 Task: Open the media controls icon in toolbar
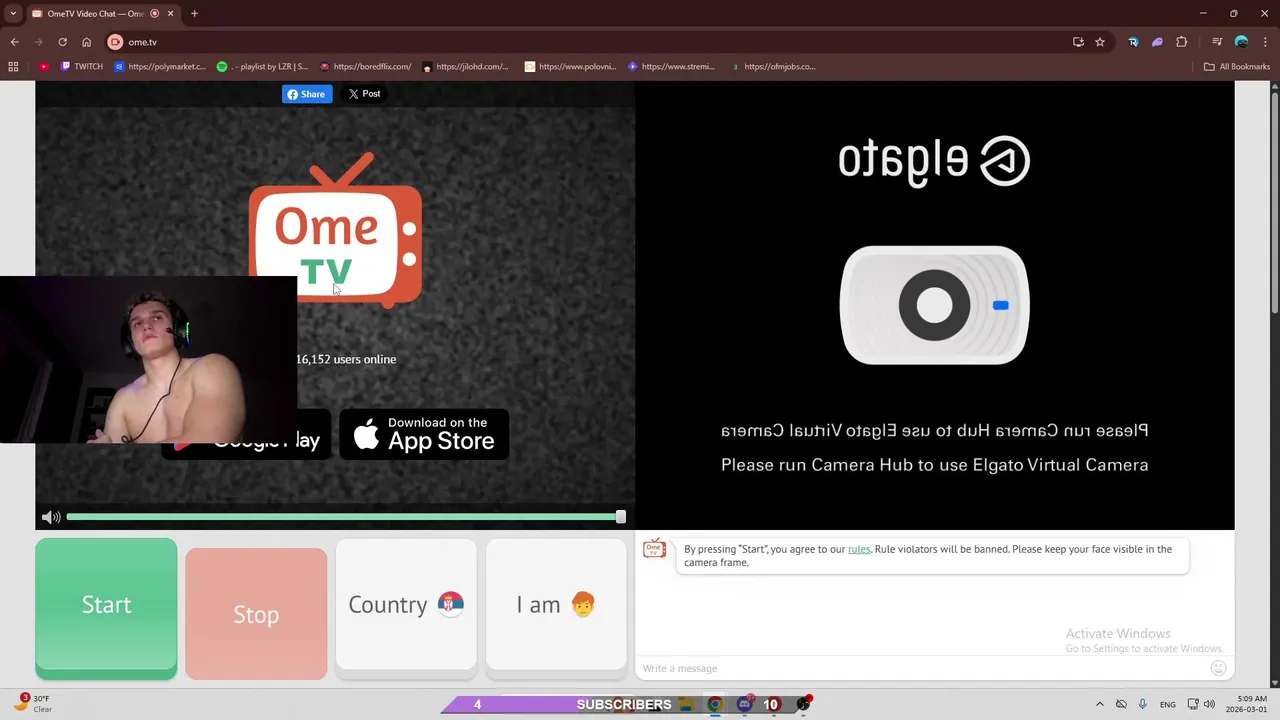click(1217, 42)
